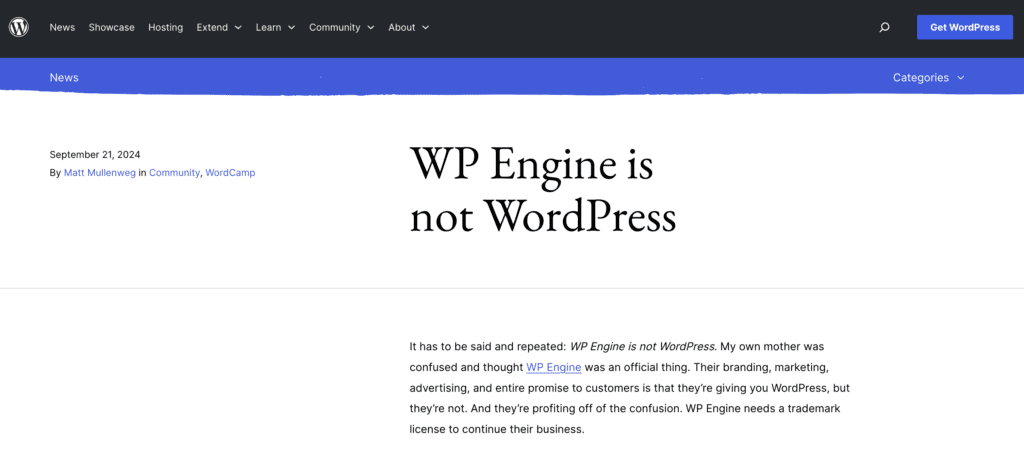This screenshot has height=452, width=1024.
Task: Open the Community category link in byline
Action: pyautogui.click(x=174, y=173)
